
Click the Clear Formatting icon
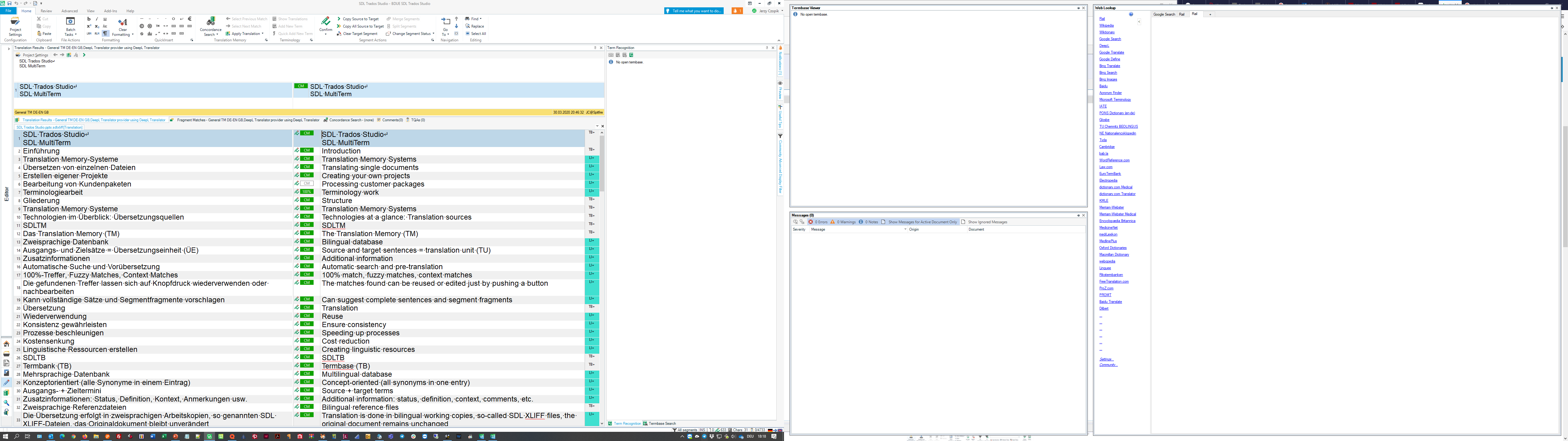[x=123, y=22]
